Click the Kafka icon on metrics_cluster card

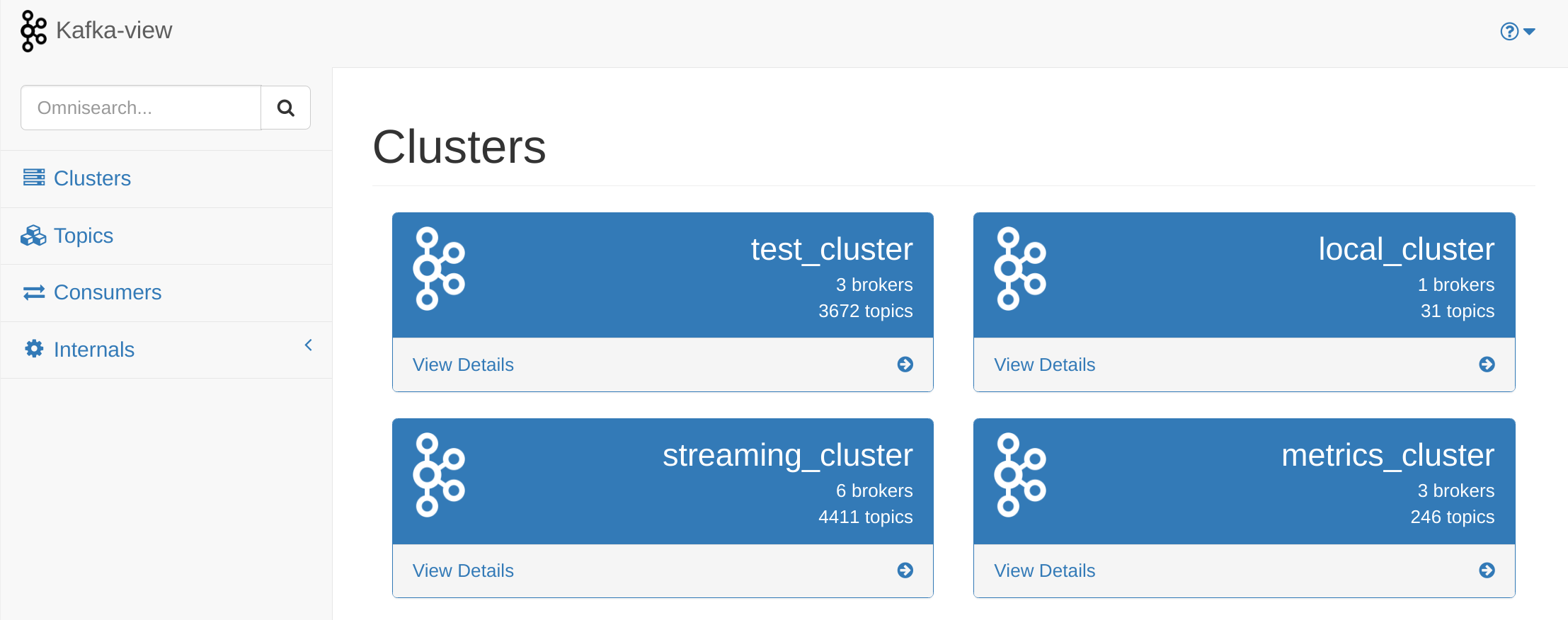pos(1020,475)
